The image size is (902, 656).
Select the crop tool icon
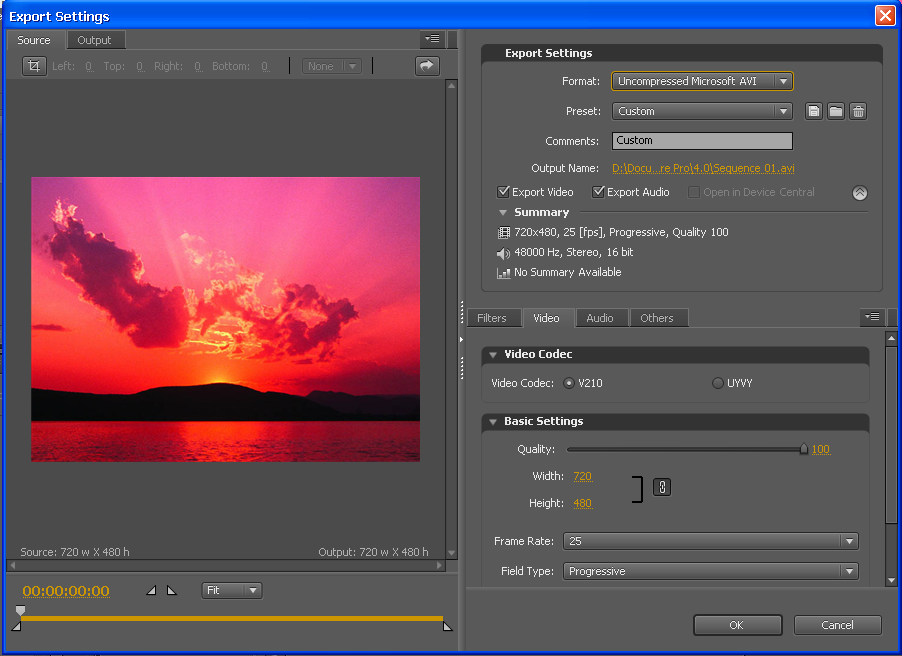(x=34, y=66)
